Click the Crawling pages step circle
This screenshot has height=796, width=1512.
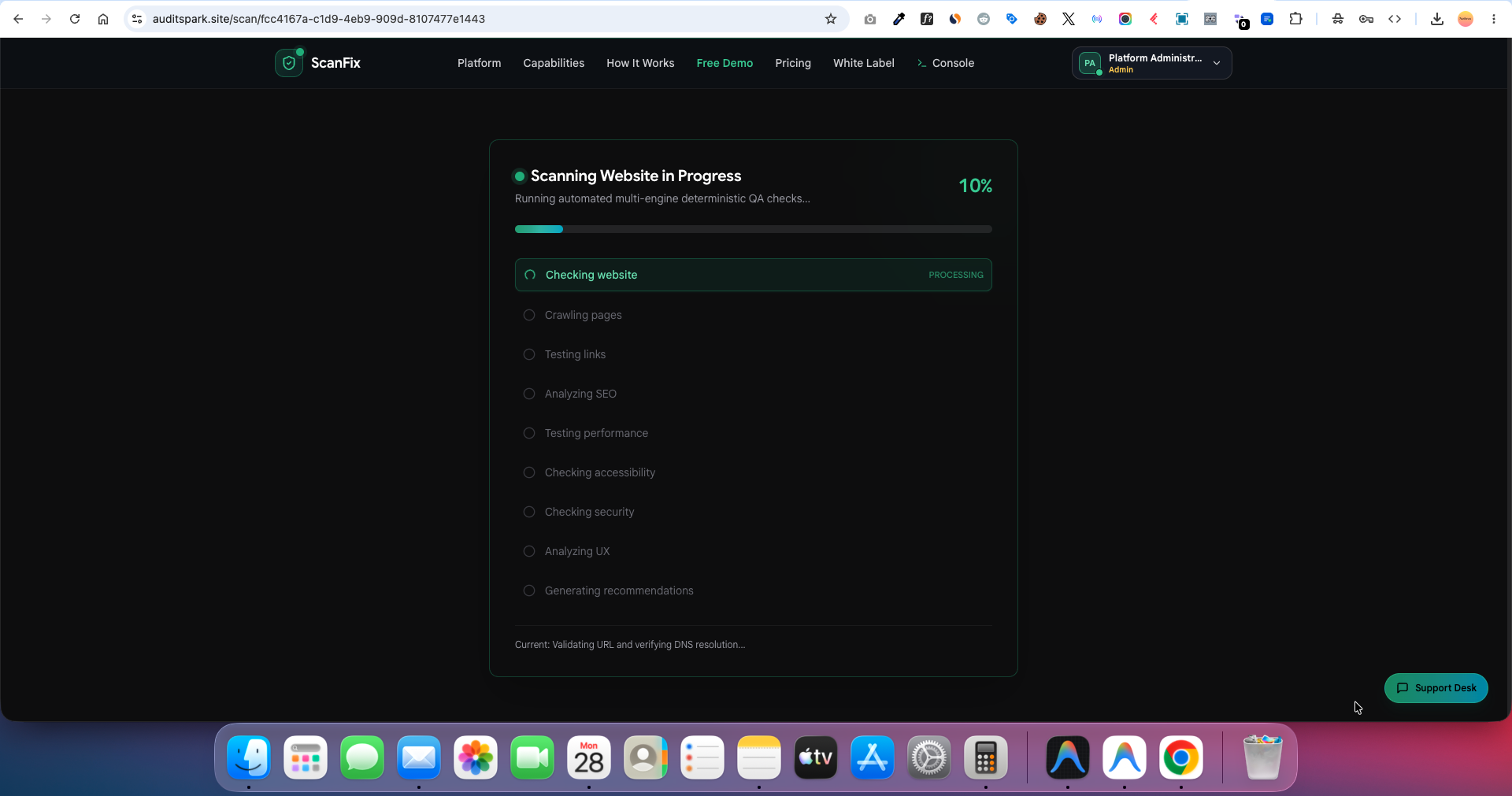(x=529, y=315)
